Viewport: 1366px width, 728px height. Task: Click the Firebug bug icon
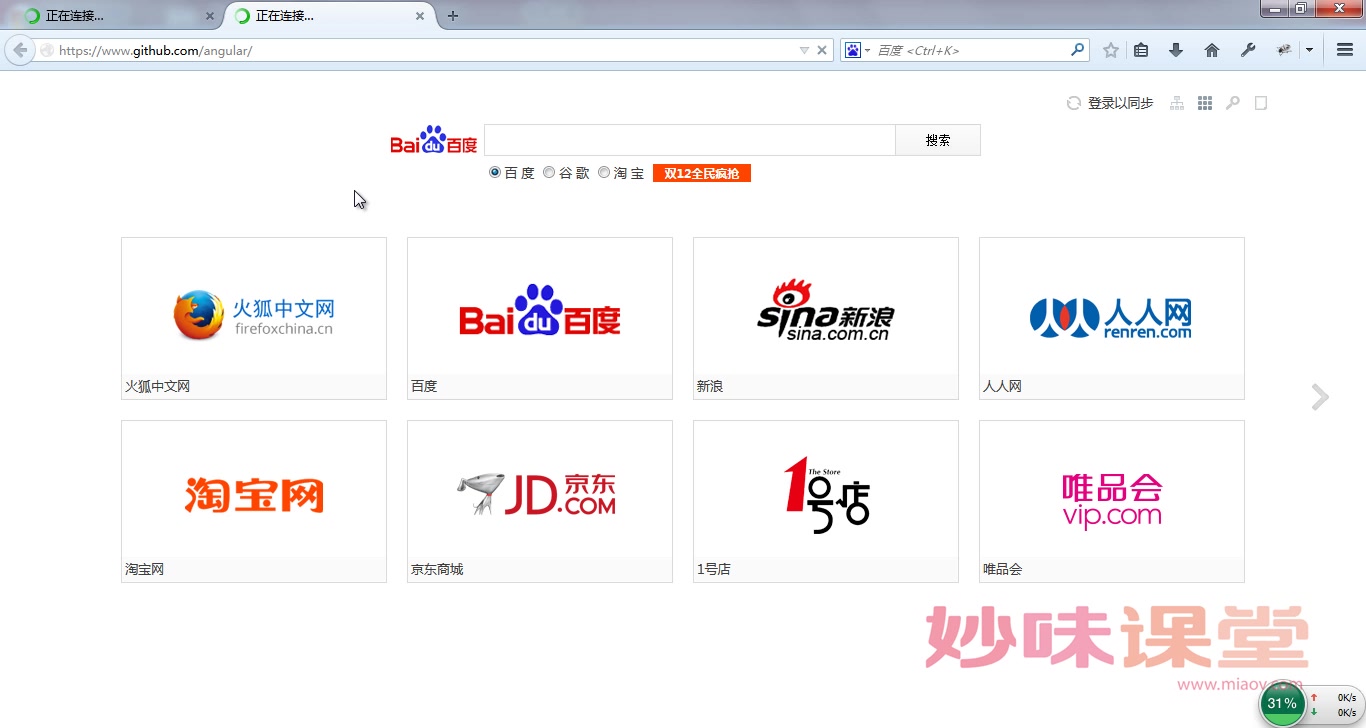click(x=1285, y=50)
